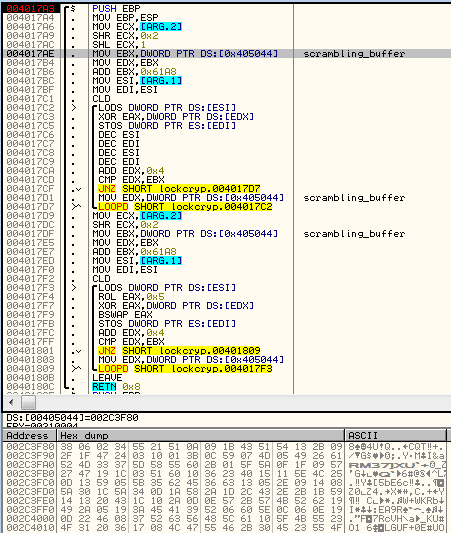Click the jump-target marker at 00401809
This screenshot has height=533, width=451.
[x=76, y=369]
